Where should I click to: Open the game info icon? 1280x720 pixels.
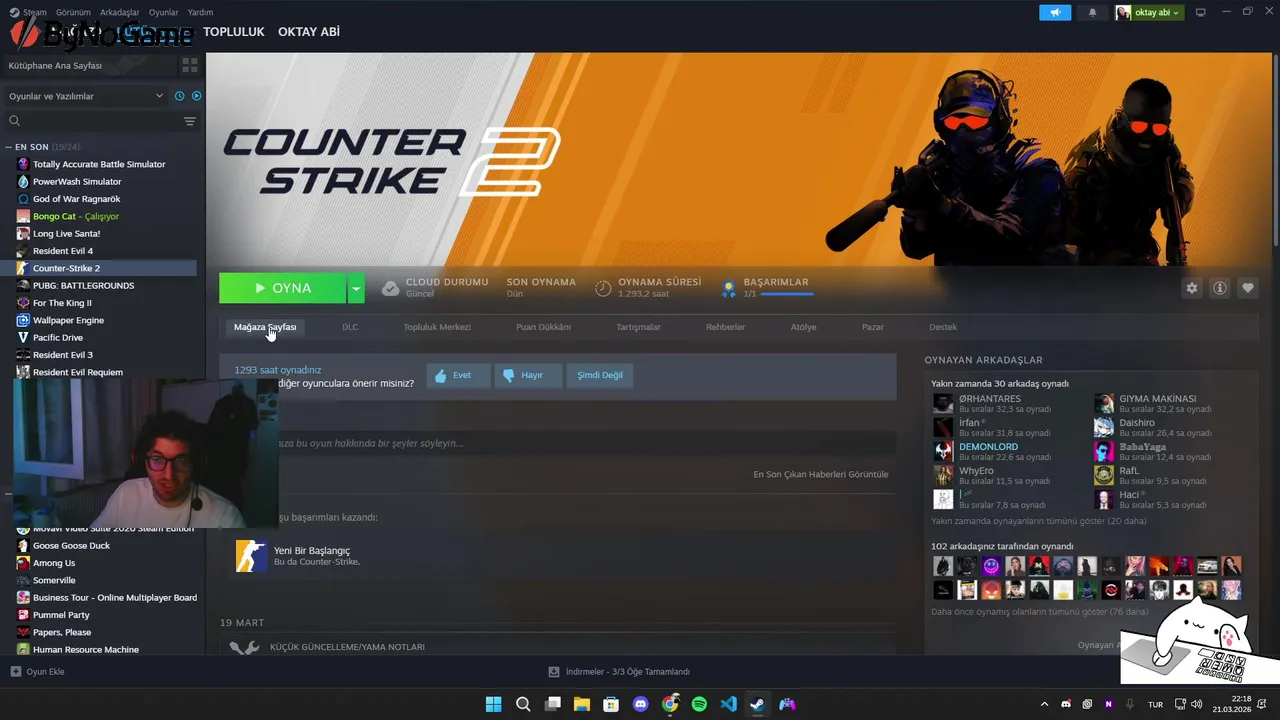point(1220,288)
